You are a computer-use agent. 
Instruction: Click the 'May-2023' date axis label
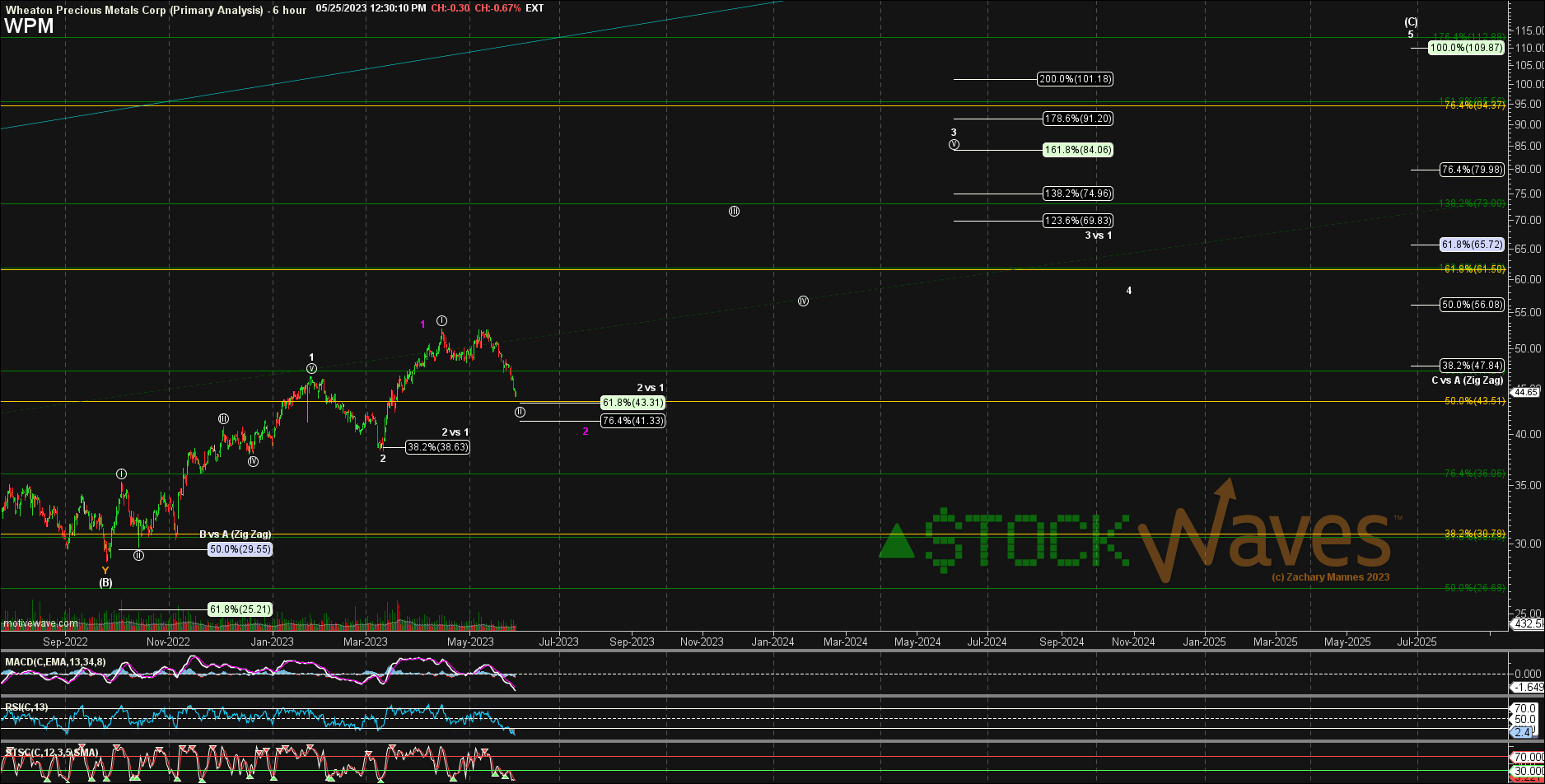470,642
